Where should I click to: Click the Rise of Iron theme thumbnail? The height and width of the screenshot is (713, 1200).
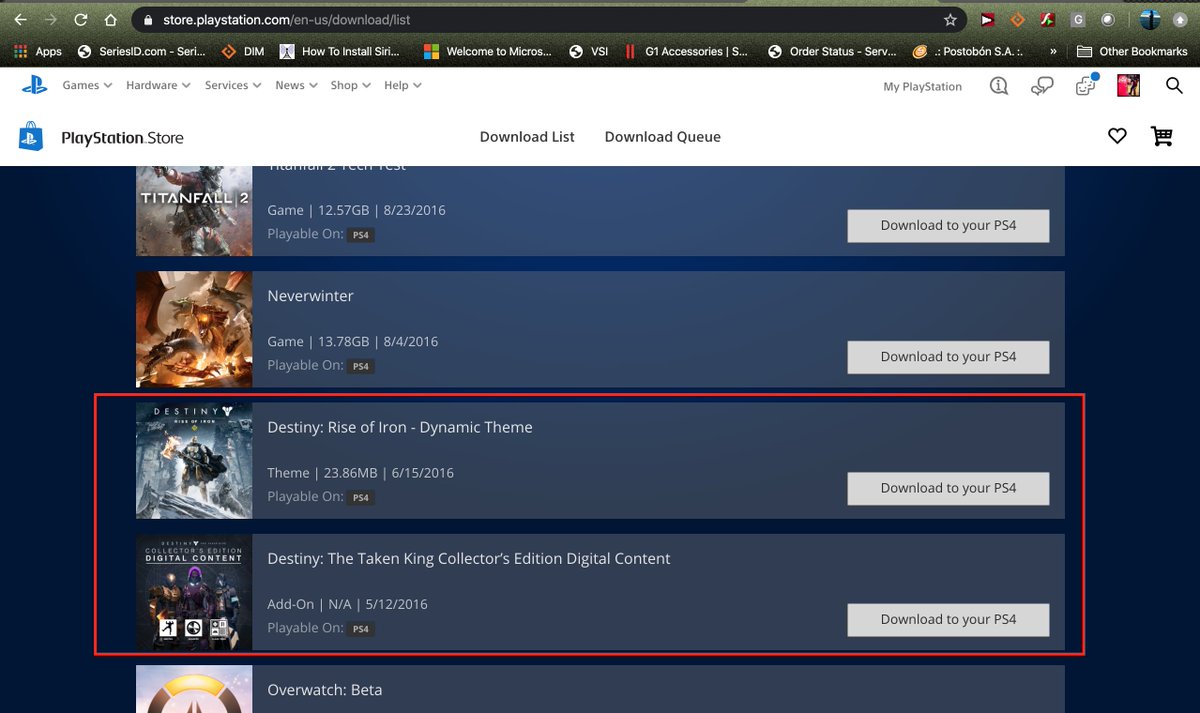tap(194, 460)
